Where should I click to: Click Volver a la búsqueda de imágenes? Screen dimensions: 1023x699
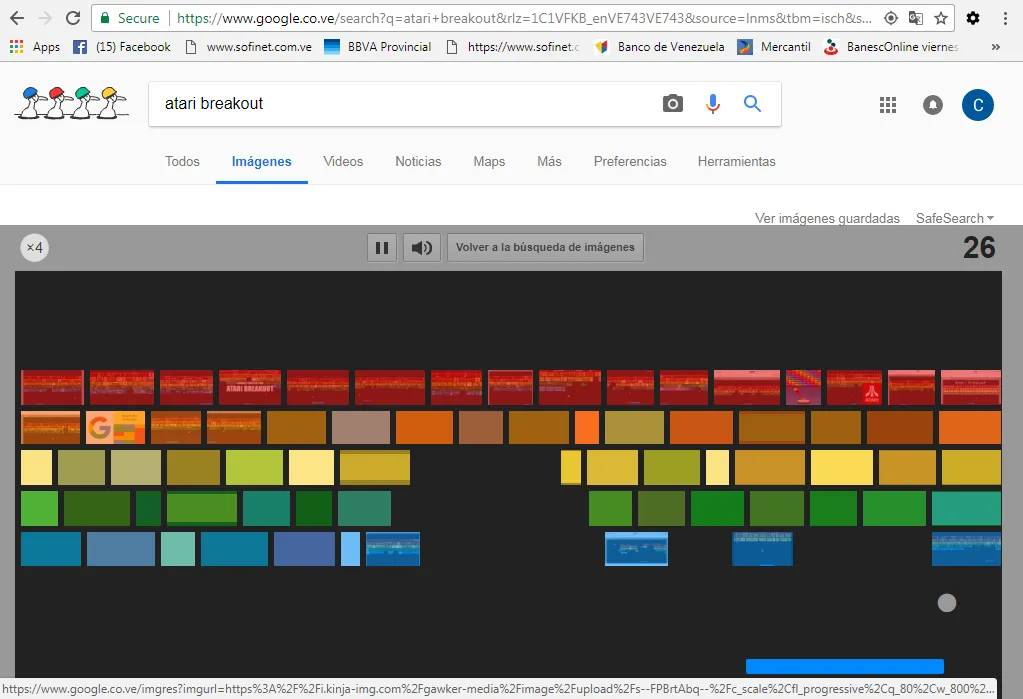click(545, 247)
